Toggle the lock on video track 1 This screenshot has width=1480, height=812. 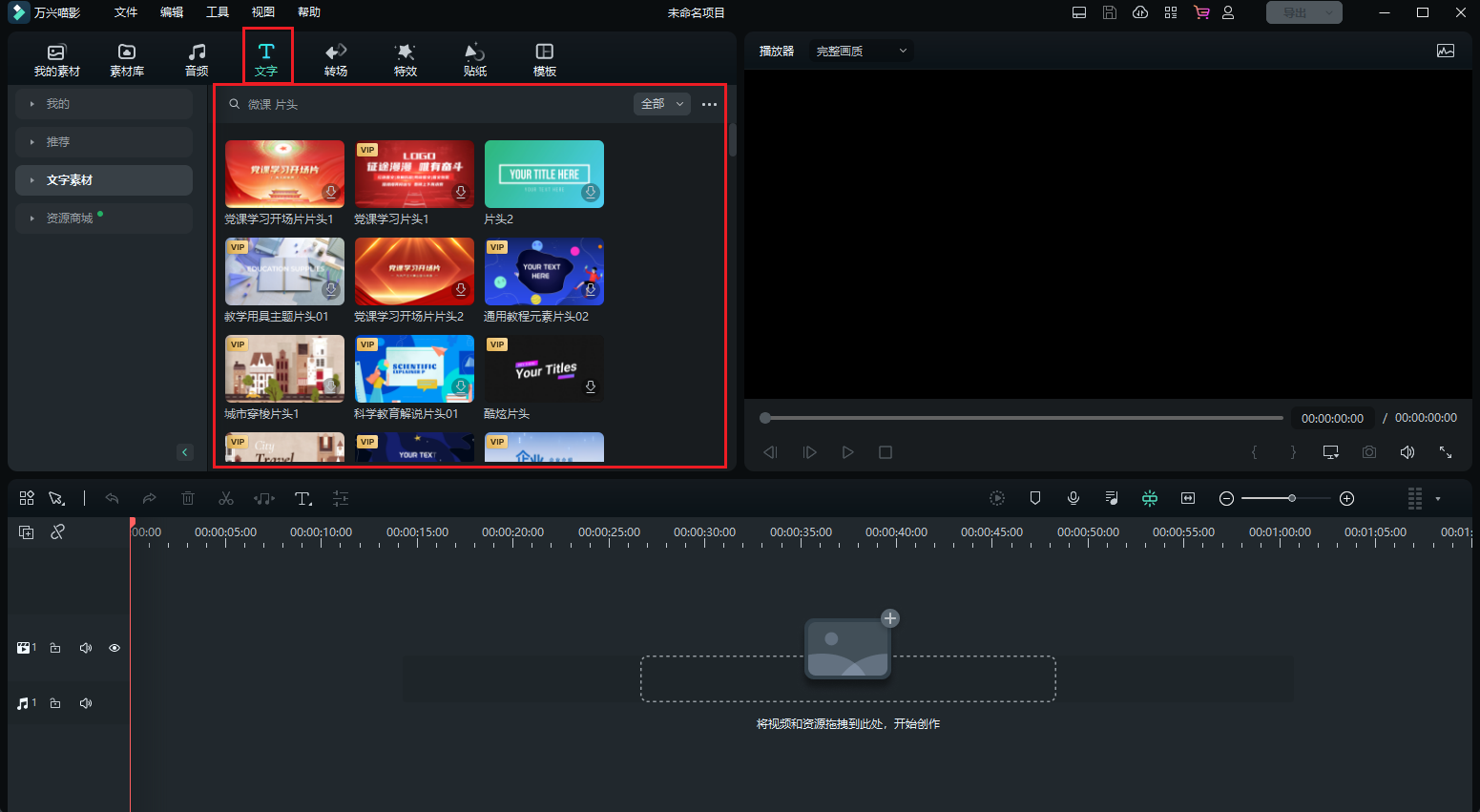tap(55, 648)
